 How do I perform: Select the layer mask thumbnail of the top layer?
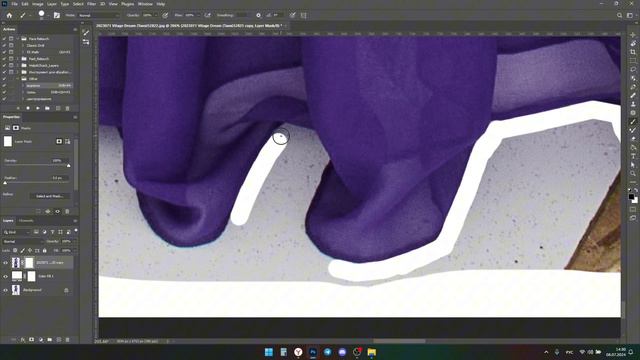[x=29, y=263]
